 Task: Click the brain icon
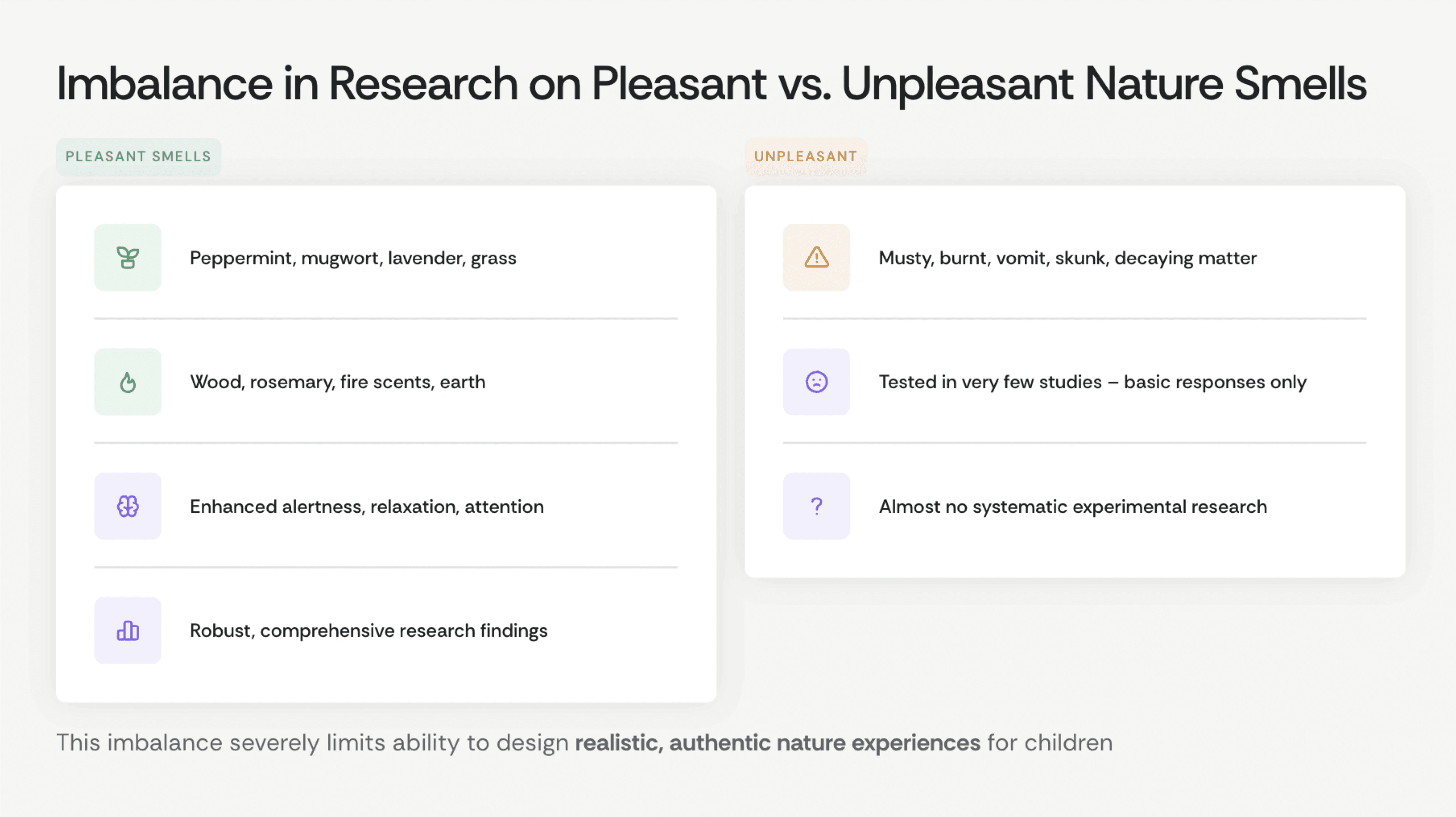(x=128, y=506)
